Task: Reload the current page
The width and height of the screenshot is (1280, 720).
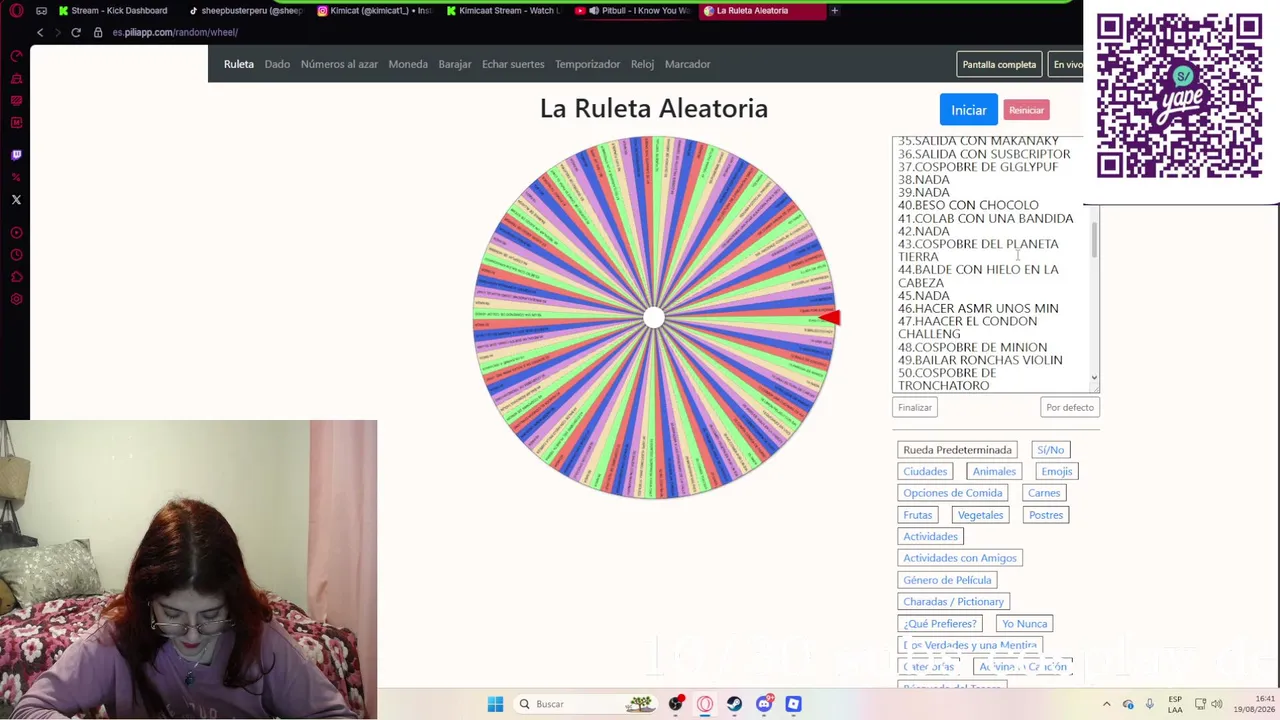Action: coord(75,32)
